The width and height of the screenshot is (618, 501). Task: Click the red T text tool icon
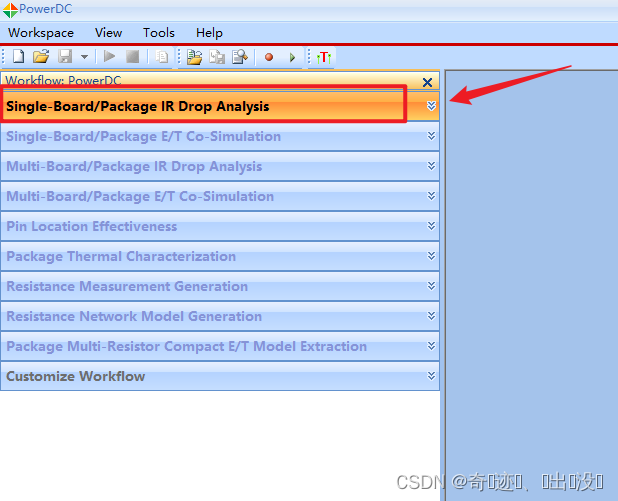click(324, 58)
